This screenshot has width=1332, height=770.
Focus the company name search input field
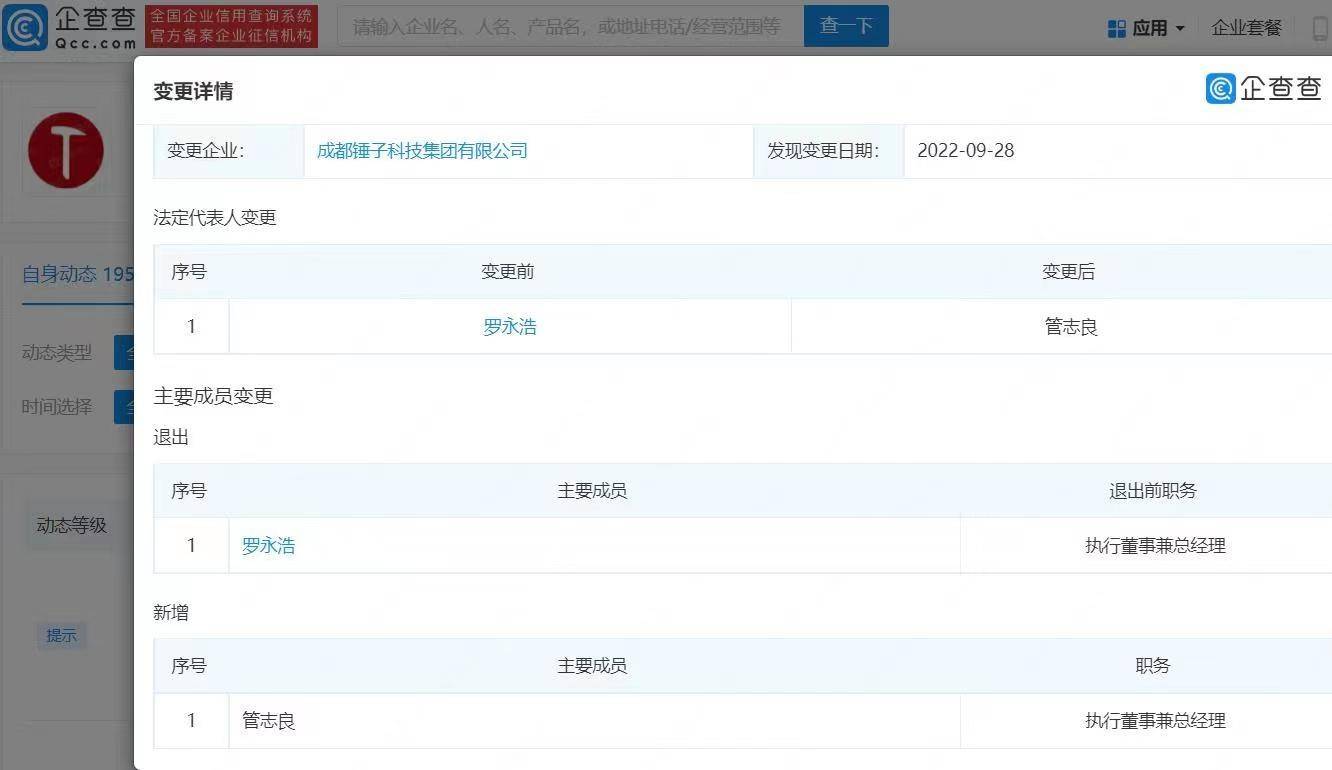pos(568,27)
